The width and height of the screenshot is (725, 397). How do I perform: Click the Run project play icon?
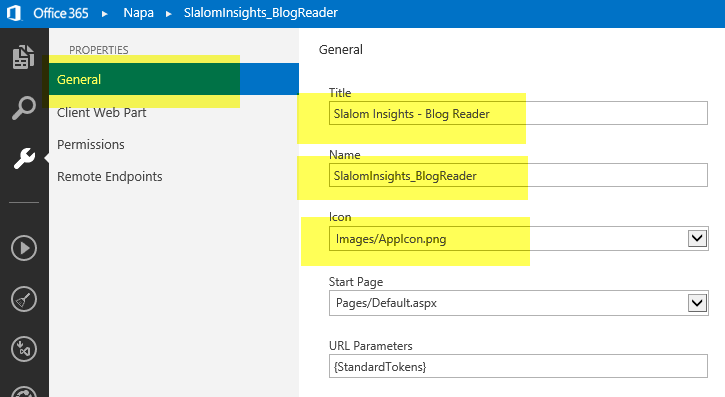24,248
